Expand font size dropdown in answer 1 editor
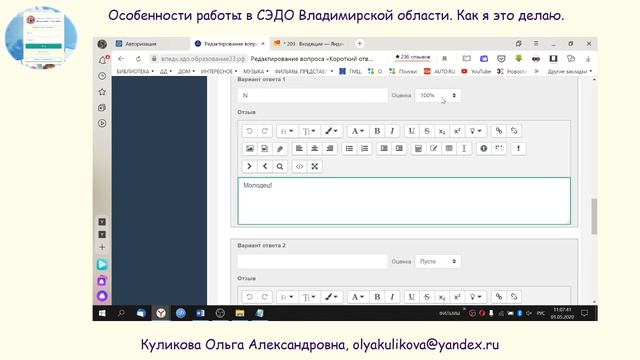This screenshot has height=360, width=640. pyautogui.click(x=309, y=131)
